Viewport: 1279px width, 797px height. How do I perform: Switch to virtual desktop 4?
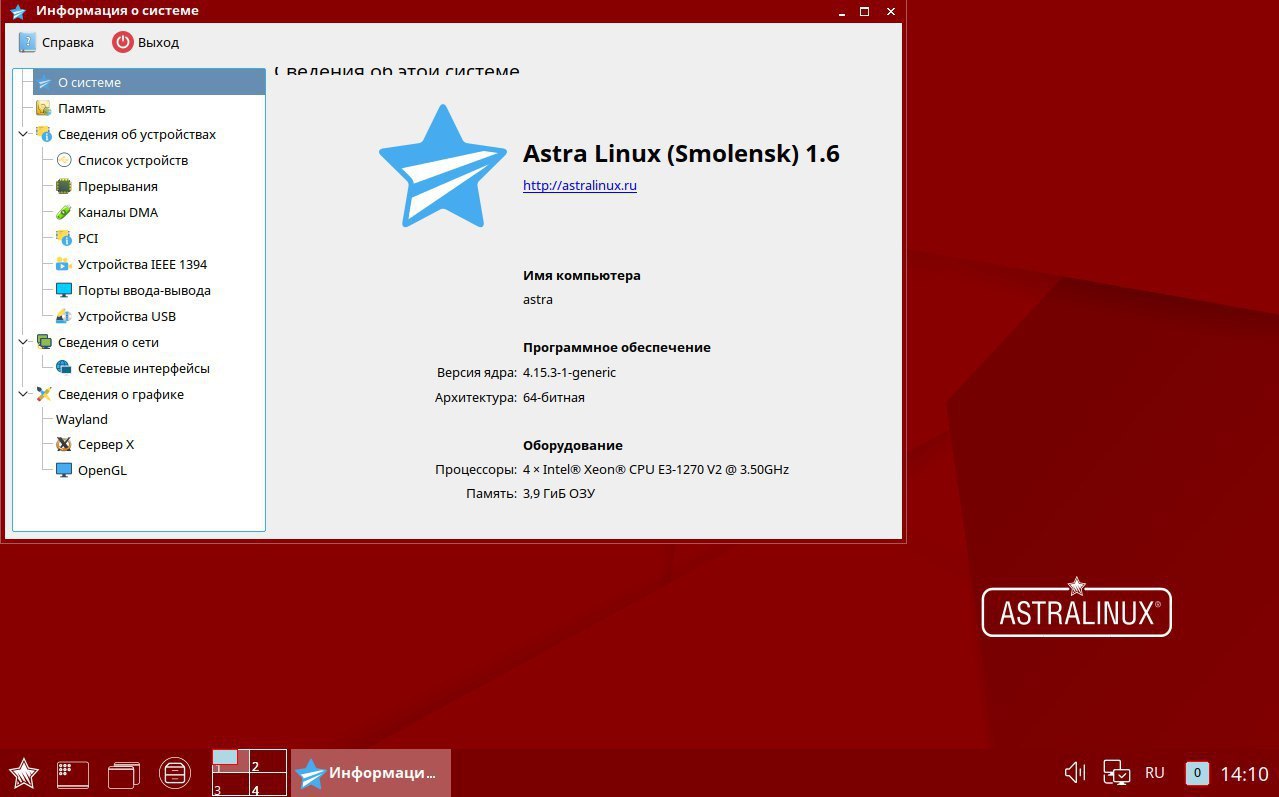[x=267, y=784]
